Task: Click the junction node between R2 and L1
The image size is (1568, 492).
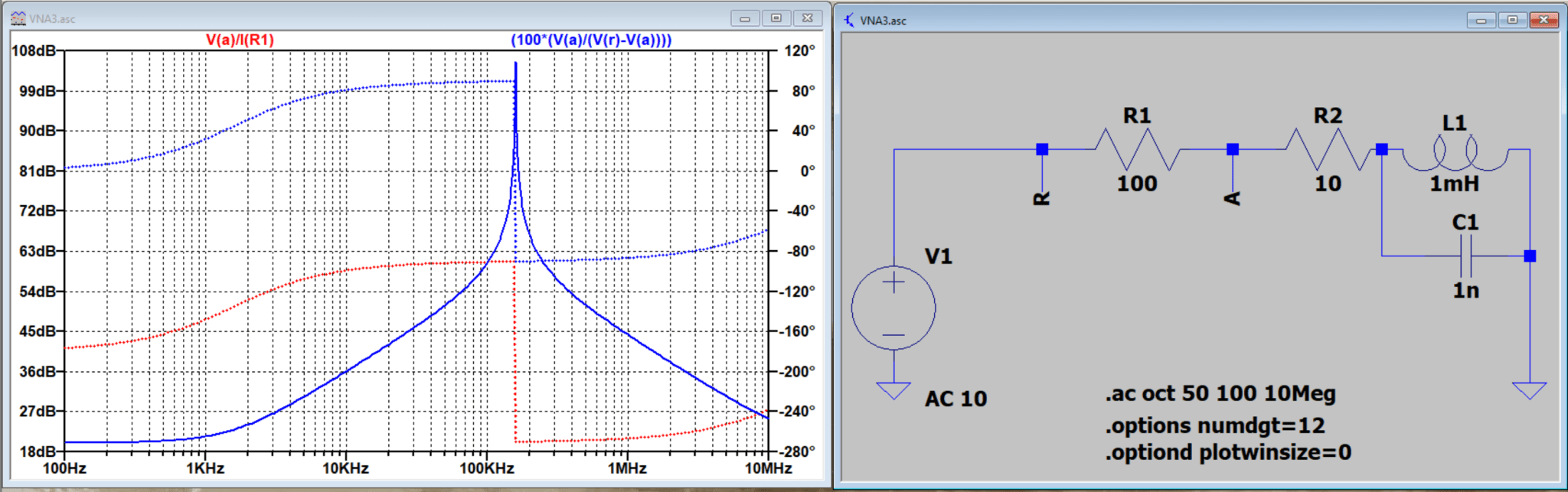Action: (1382, 149)
